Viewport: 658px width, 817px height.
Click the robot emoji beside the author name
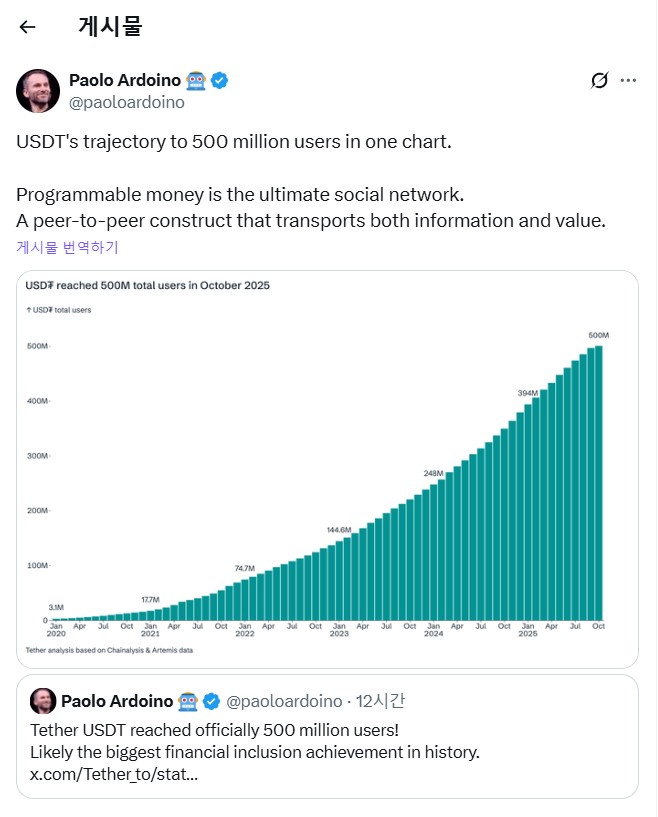196,80
